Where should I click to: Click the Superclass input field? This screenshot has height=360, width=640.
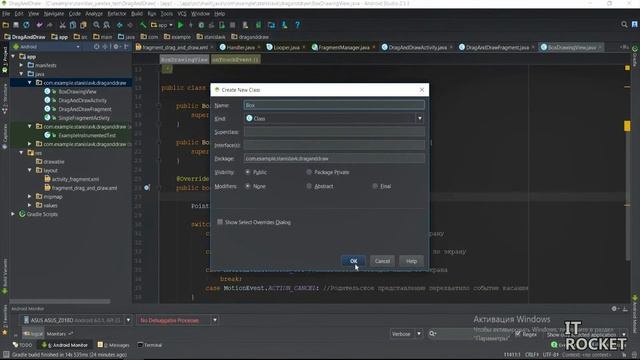point(334,132)
